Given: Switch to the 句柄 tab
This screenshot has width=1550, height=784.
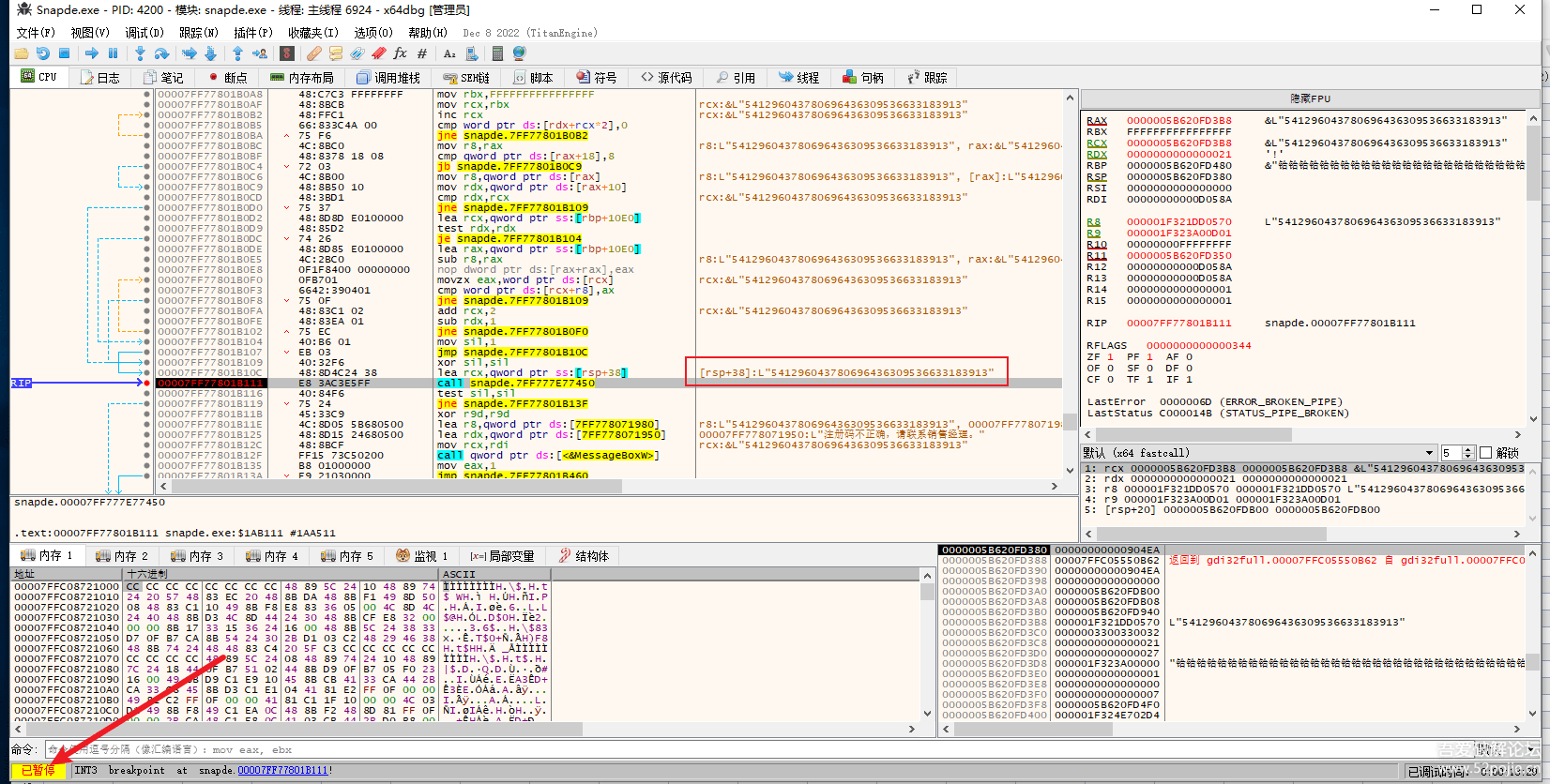Looking at the screenshot, I should point(863,77).
